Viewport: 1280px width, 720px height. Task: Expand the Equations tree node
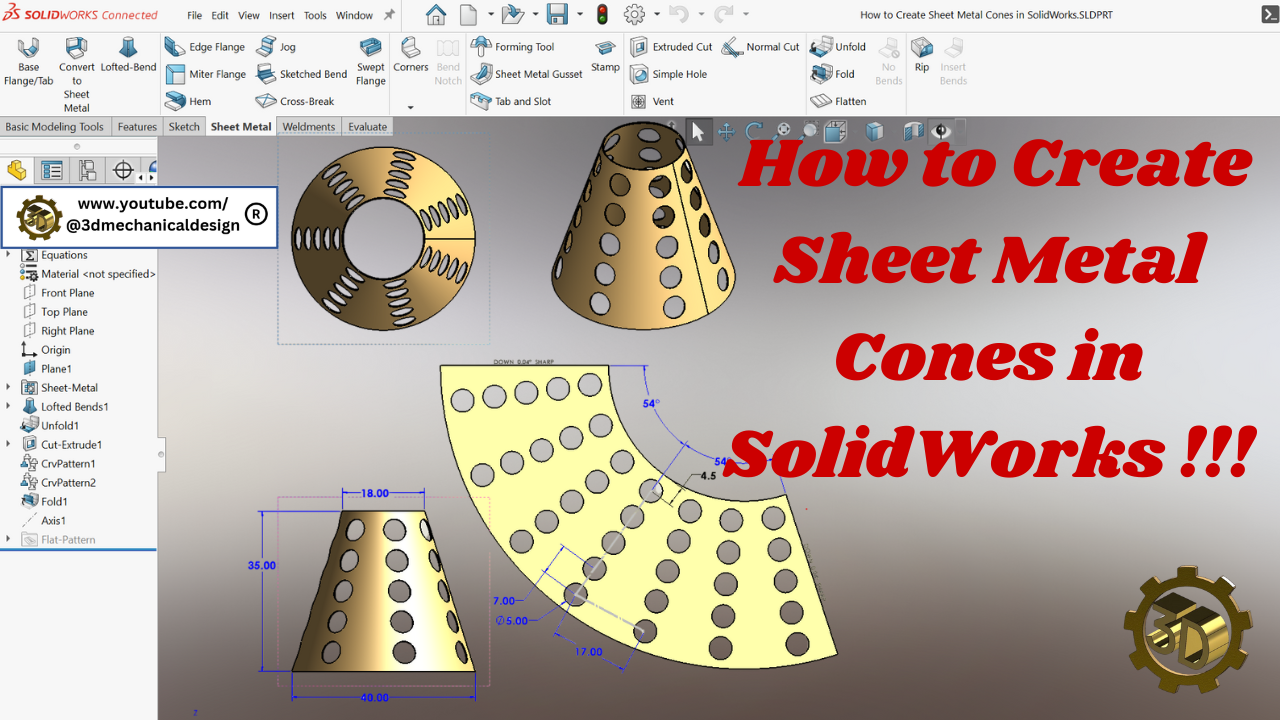pos(9,255)
